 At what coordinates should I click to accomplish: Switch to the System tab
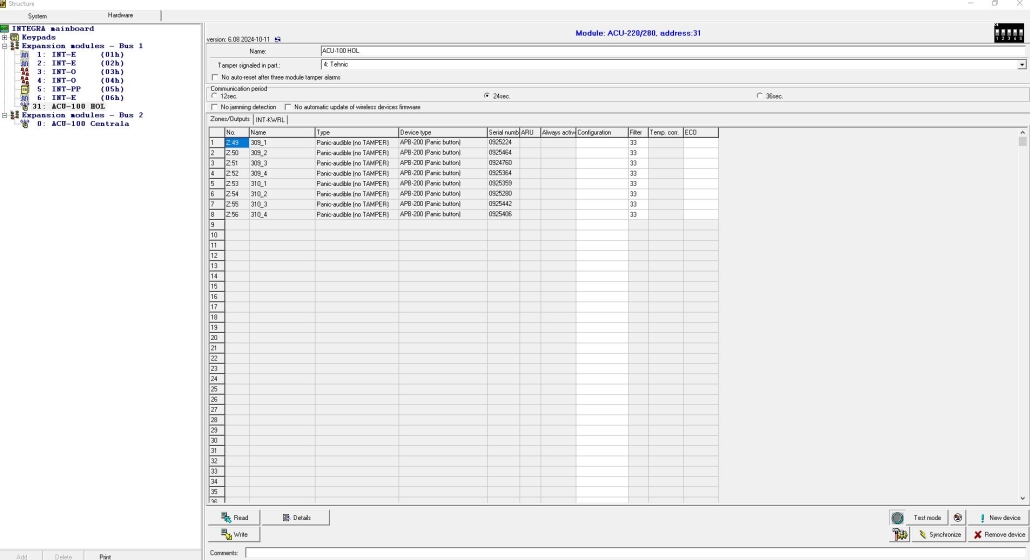coord(37,16)
